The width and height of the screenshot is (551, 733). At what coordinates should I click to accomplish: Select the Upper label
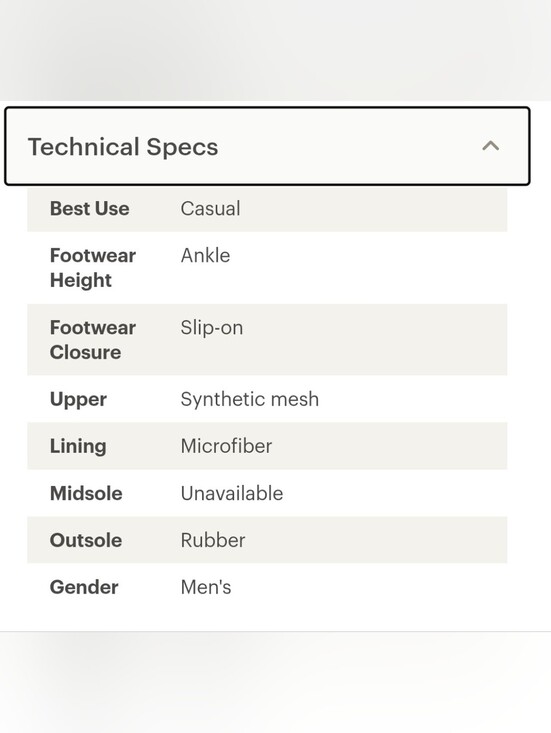79,400
